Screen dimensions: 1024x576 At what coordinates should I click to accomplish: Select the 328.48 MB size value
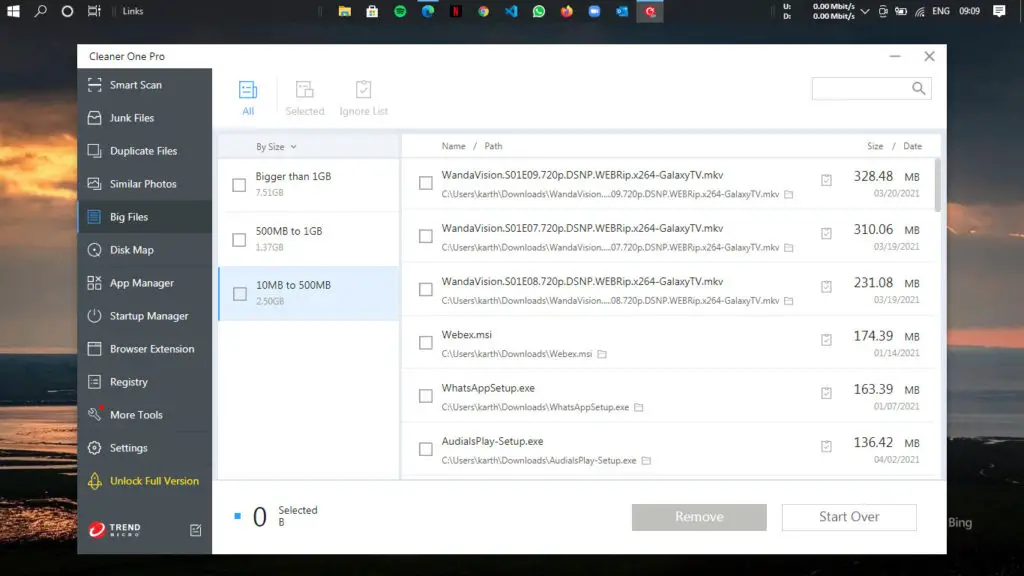pos(886,176)
